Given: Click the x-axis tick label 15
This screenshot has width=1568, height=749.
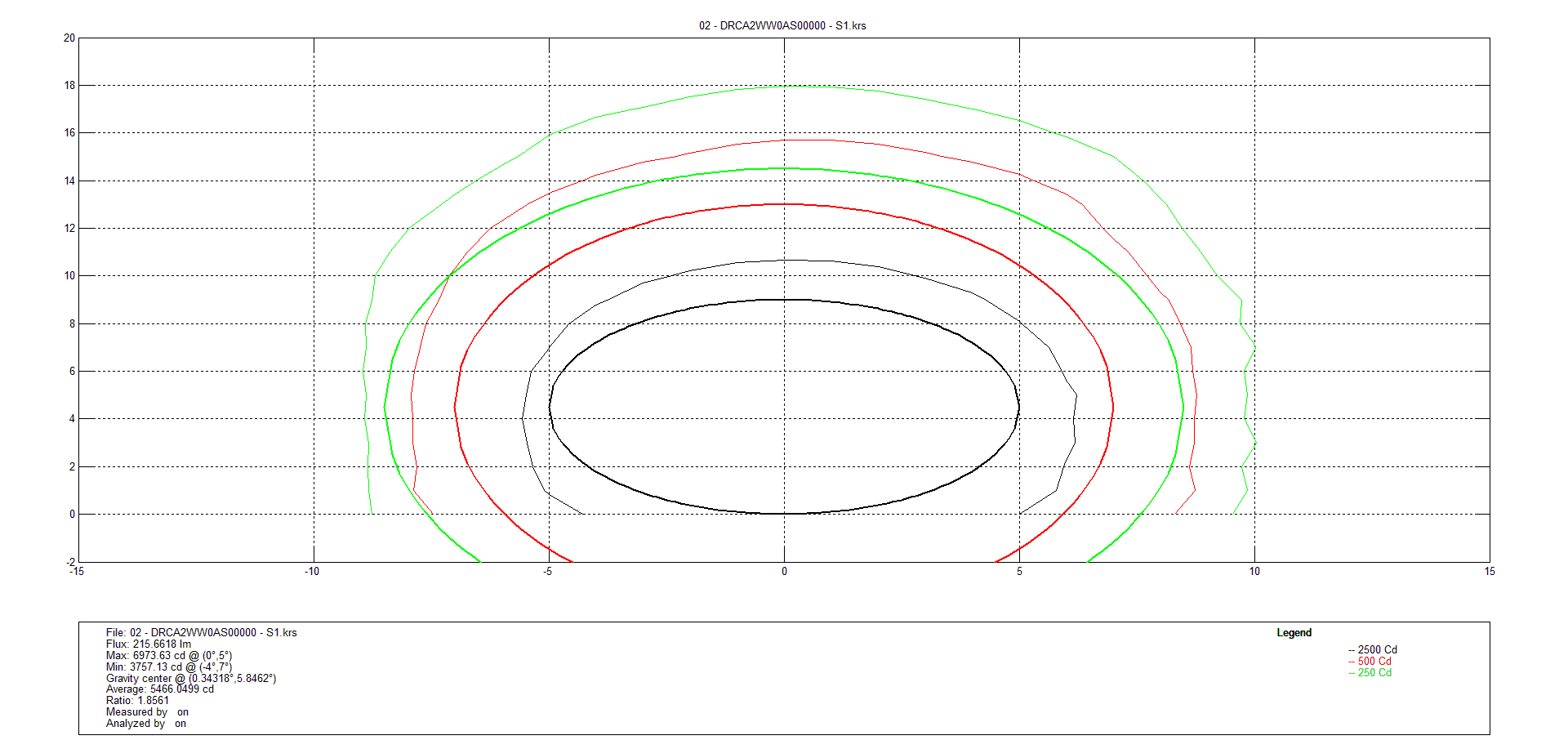Looking at the screenshot, I should coord(1489,572).
